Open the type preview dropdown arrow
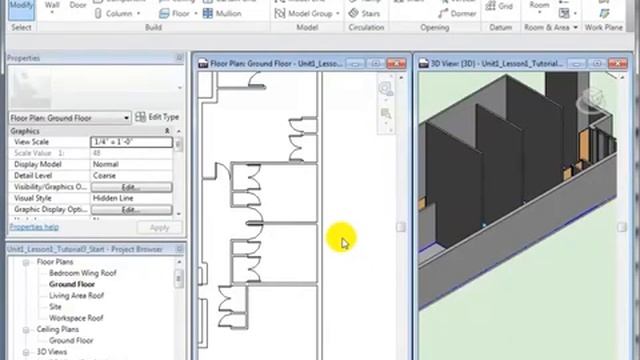Viewport: 640px width, 360px height. [180, 88]
